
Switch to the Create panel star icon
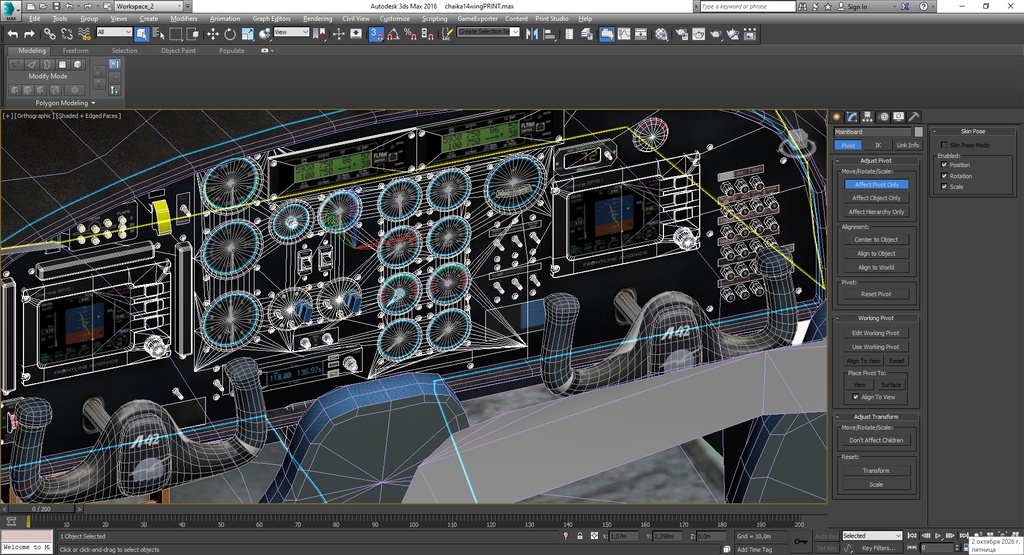(x=837, y=117)
